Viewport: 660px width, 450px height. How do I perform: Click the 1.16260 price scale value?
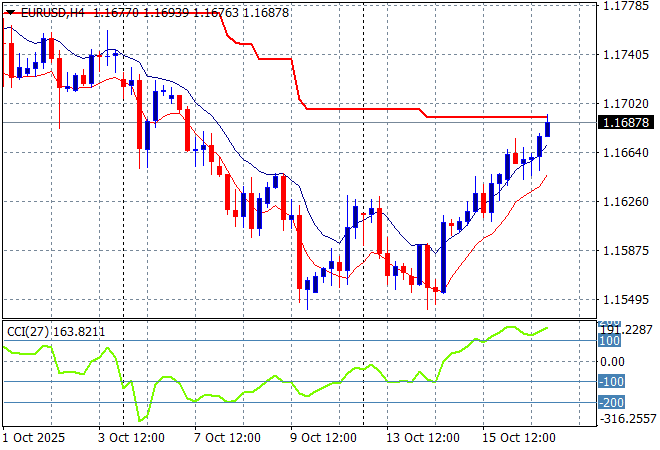tap(626, 202)
